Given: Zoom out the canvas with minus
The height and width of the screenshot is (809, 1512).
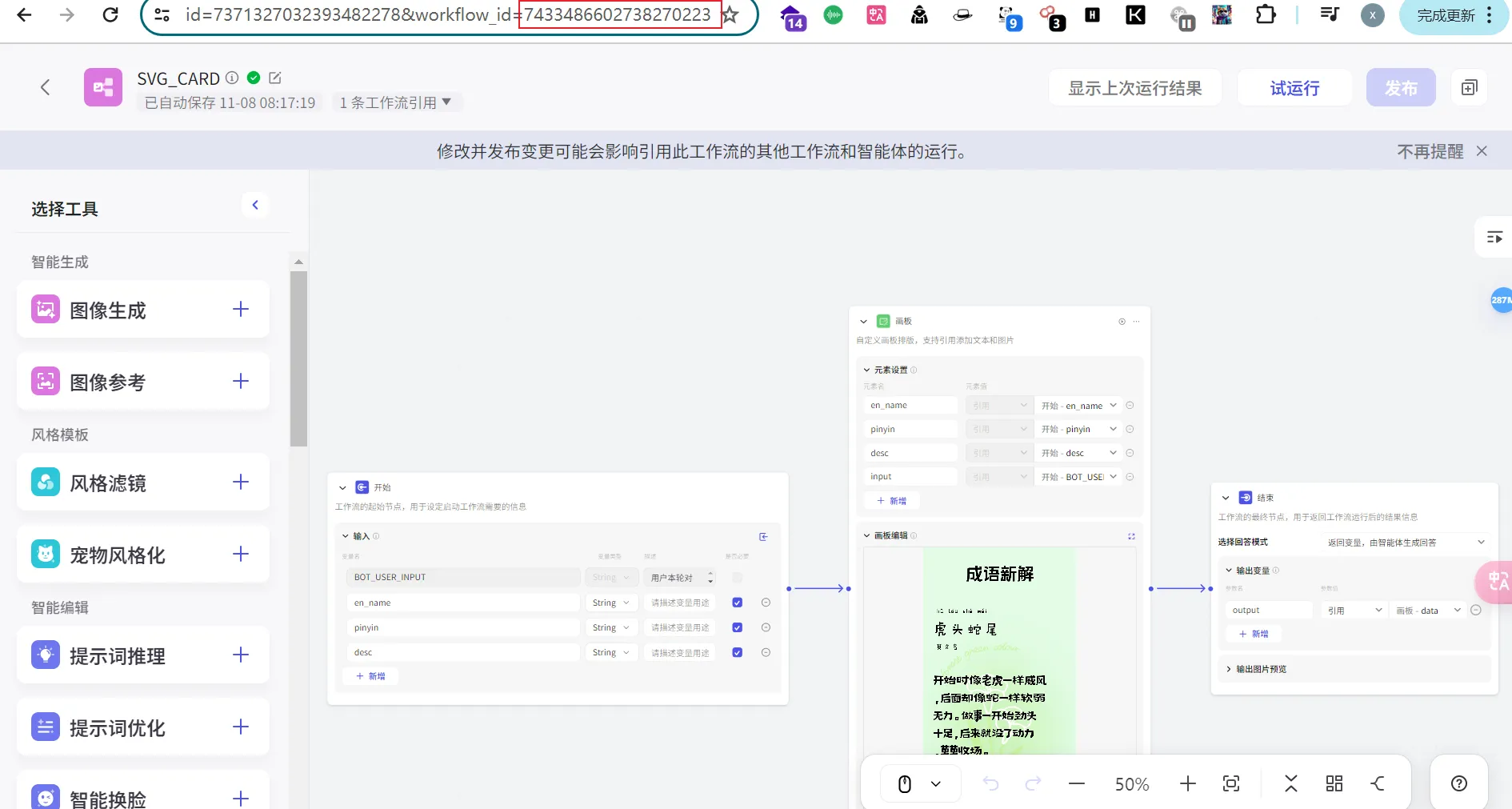Looking at the screenshot, I should 1077,783.
